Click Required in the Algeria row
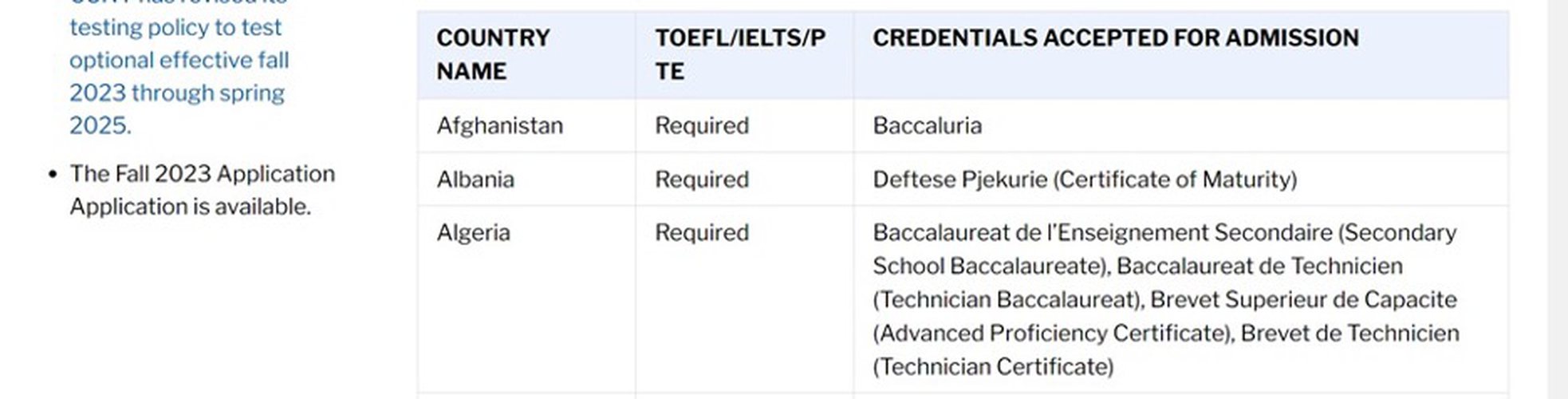1568x399 pixels. coord(702,232)
